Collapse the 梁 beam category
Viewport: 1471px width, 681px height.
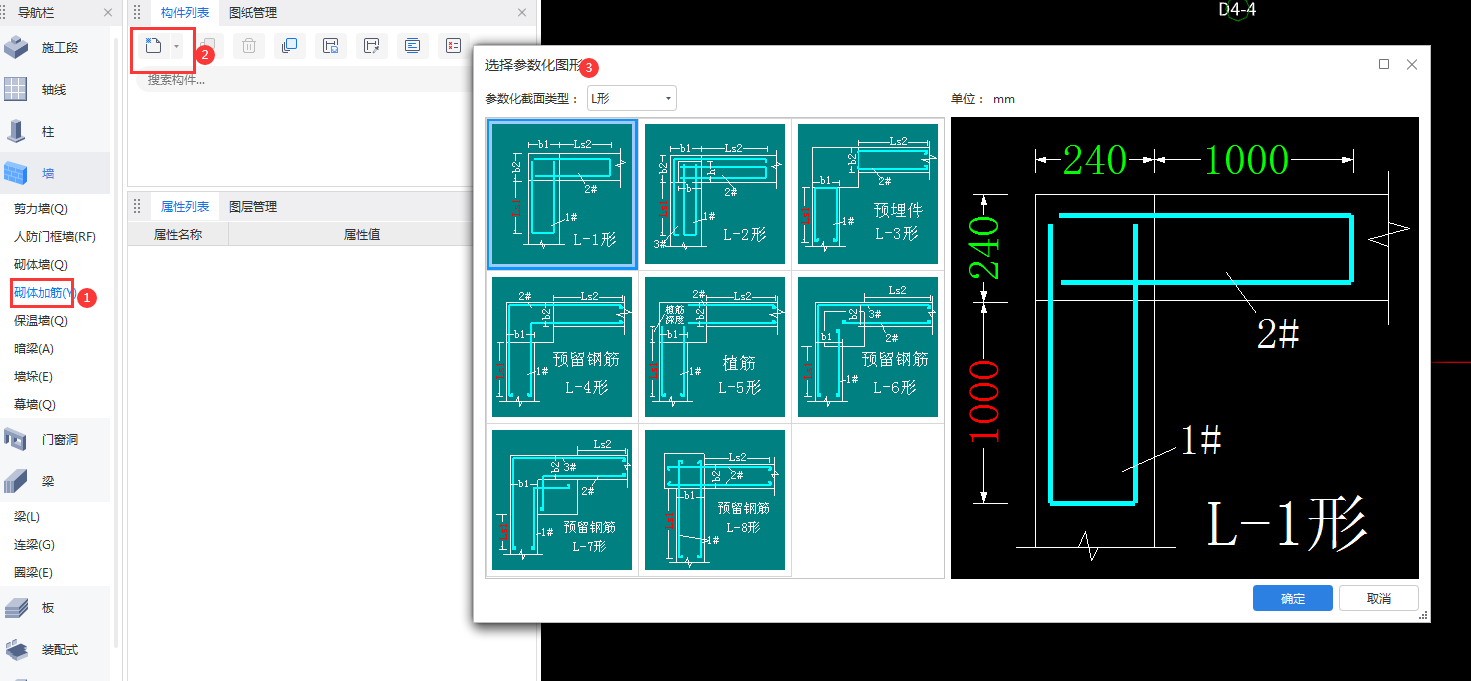[55, 481]
